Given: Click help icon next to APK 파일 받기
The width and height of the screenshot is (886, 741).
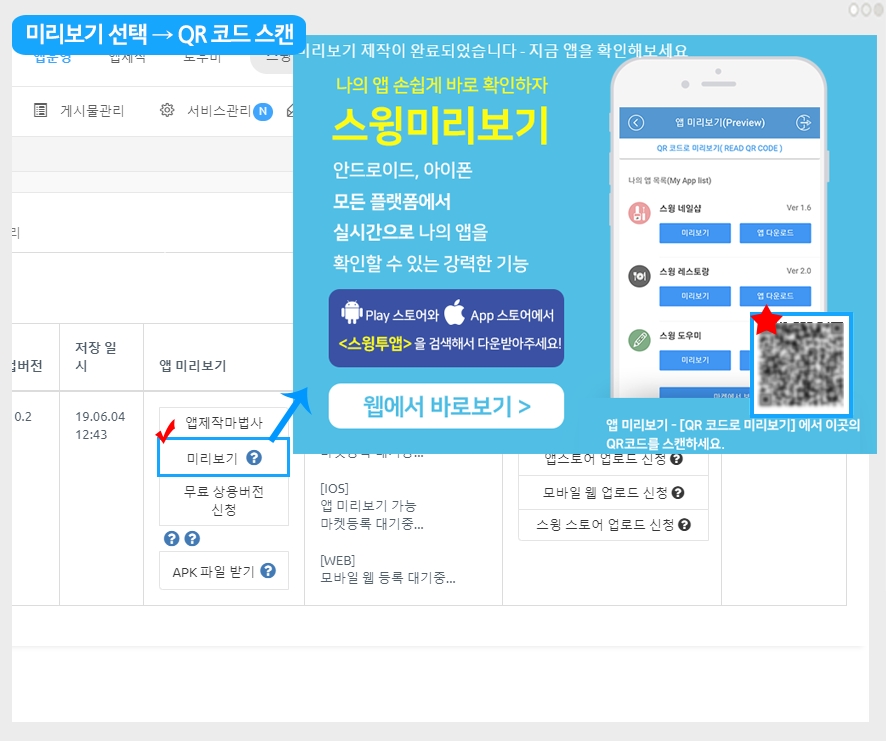Looking at the screenshot, I should pyautogui.click(x=268, y=571).
